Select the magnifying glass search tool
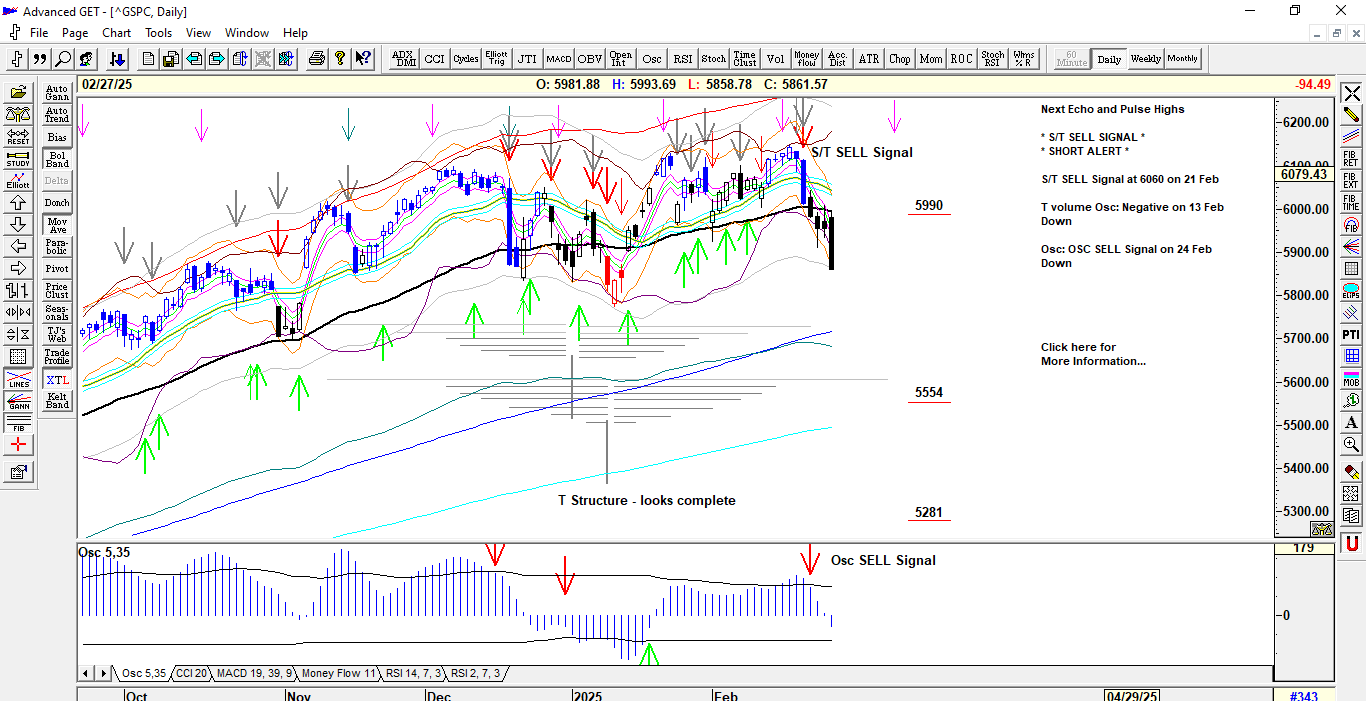The image size is (1366, 701). [63, 59]
